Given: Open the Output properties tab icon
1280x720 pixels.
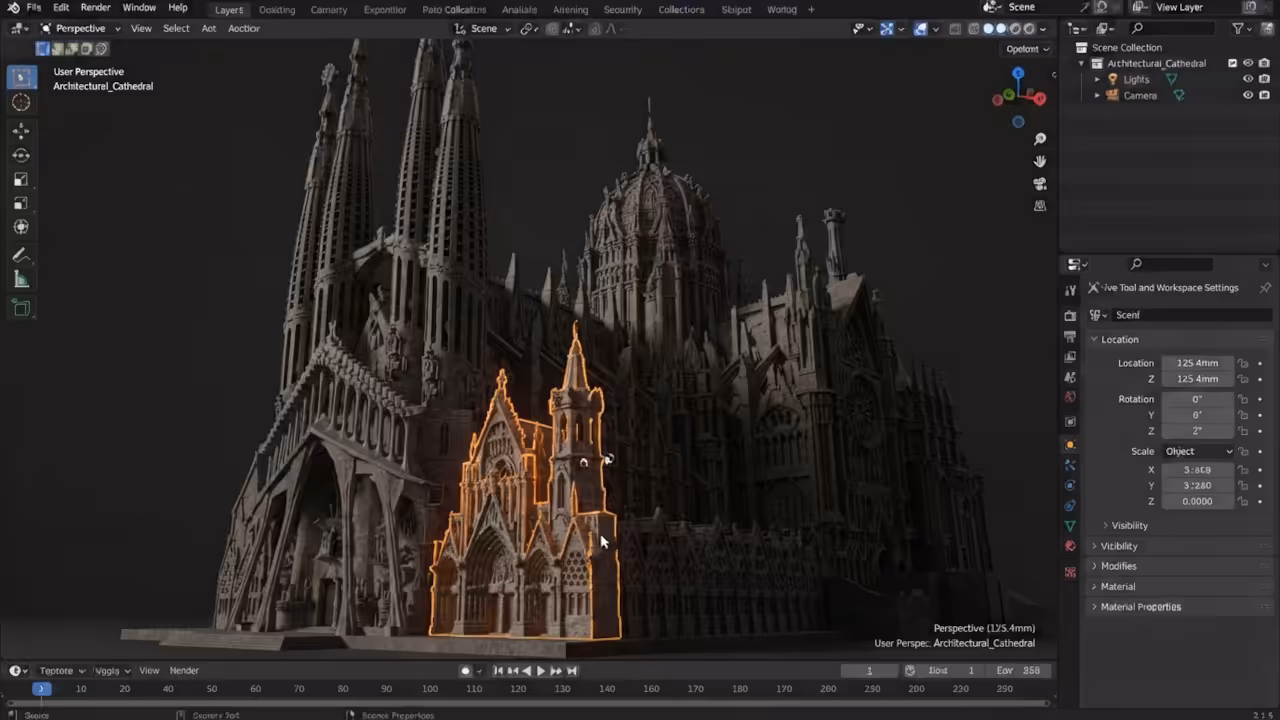Looking at the screenshot, I should pos(1070,338).
